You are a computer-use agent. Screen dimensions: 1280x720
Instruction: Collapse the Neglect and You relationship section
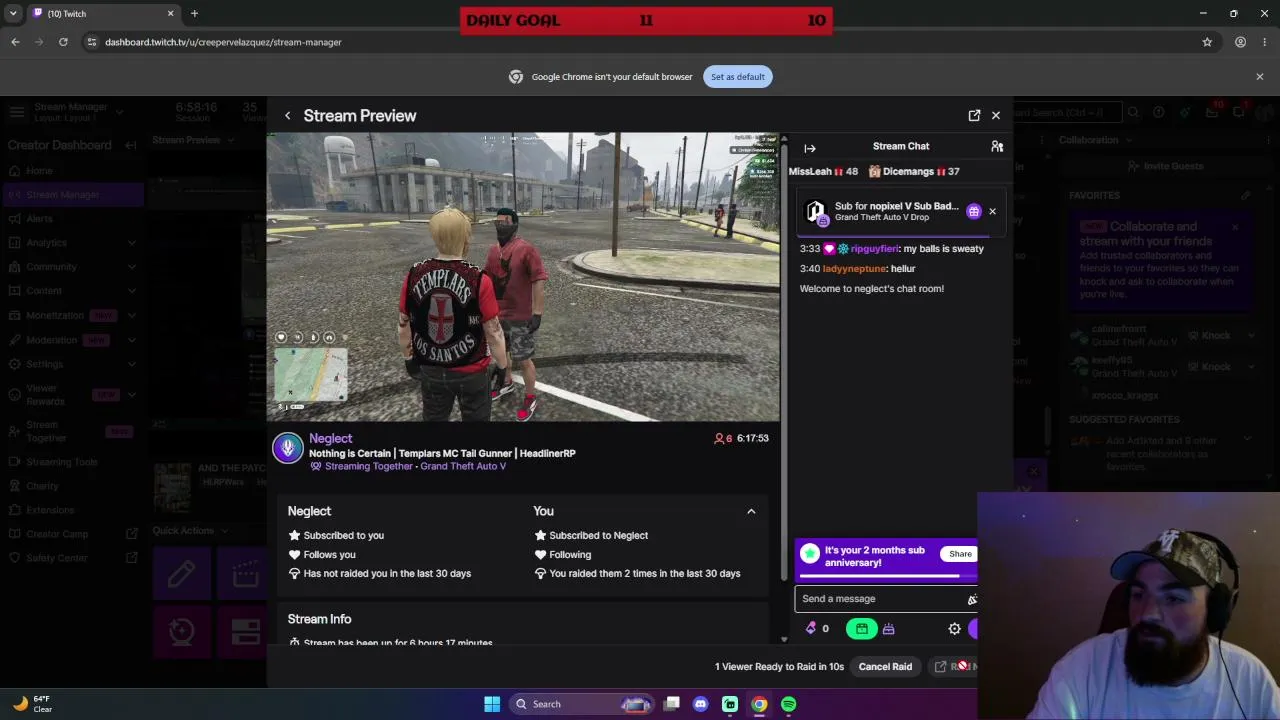click(751, 512)
